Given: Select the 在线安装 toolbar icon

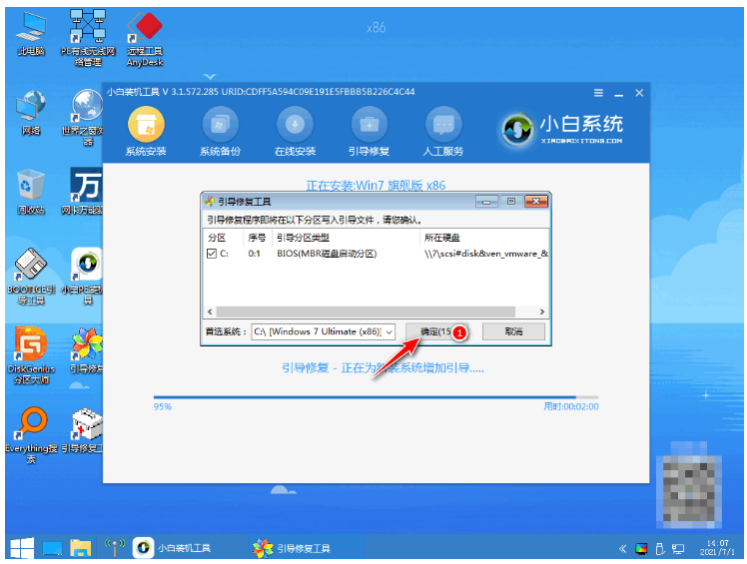Looking at the screenshot, I should (295, 125).
